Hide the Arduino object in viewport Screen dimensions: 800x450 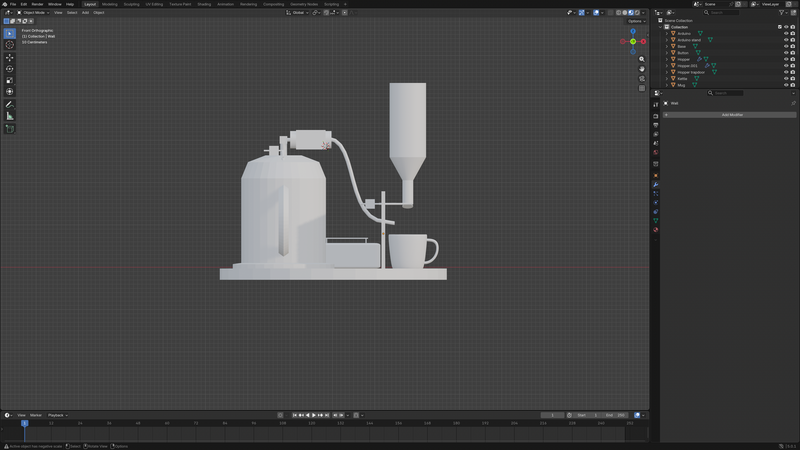786,33
